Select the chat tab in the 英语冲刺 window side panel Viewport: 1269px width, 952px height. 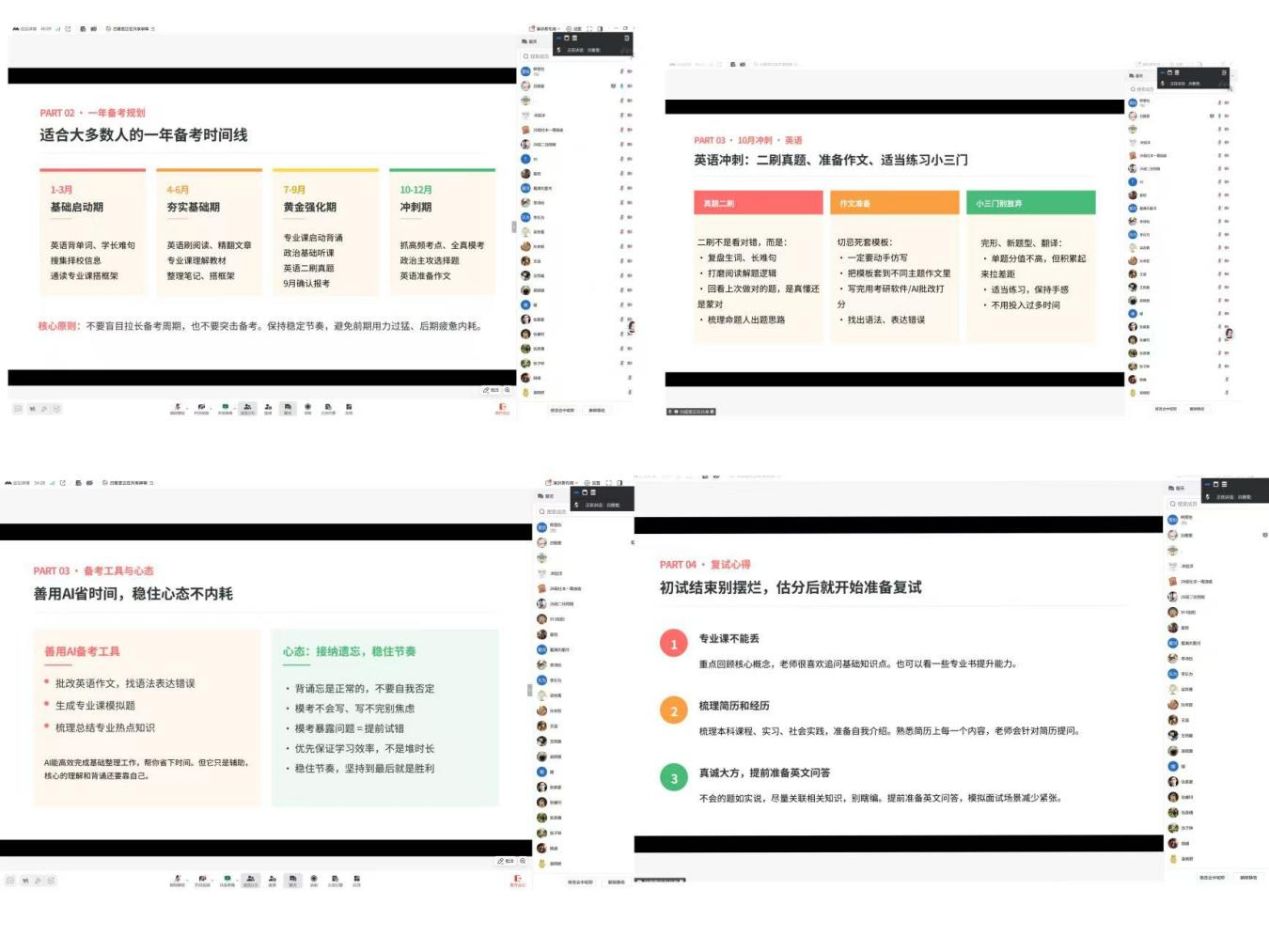click(1136, 76)
